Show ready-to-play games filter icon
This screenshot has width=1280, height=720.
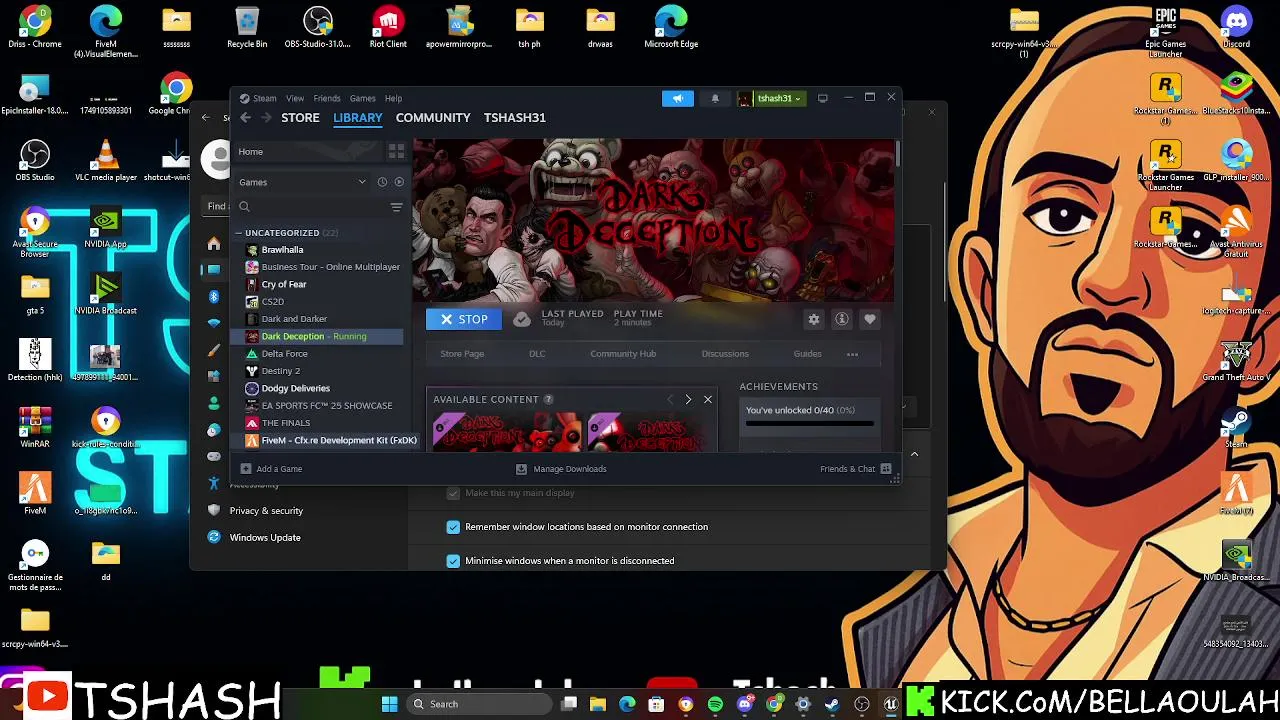pos(399,182)
